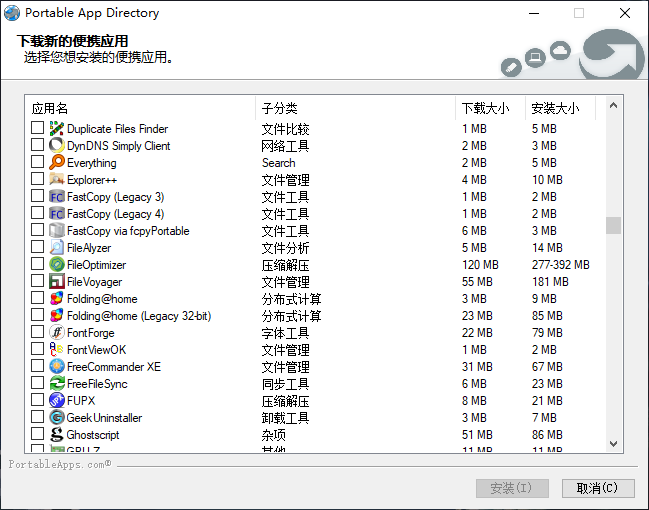The height and width of the screenshot is (510, 649).
Task: Click the 51 MB download size cell
Action: (x=477, y=435)
